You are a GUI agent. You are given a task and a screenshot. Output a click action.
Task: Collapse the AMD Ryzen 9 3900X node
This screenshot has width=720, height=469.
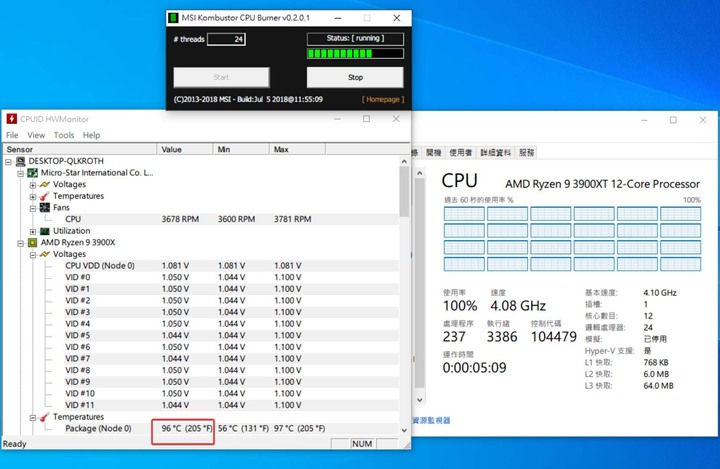(20, 243)
